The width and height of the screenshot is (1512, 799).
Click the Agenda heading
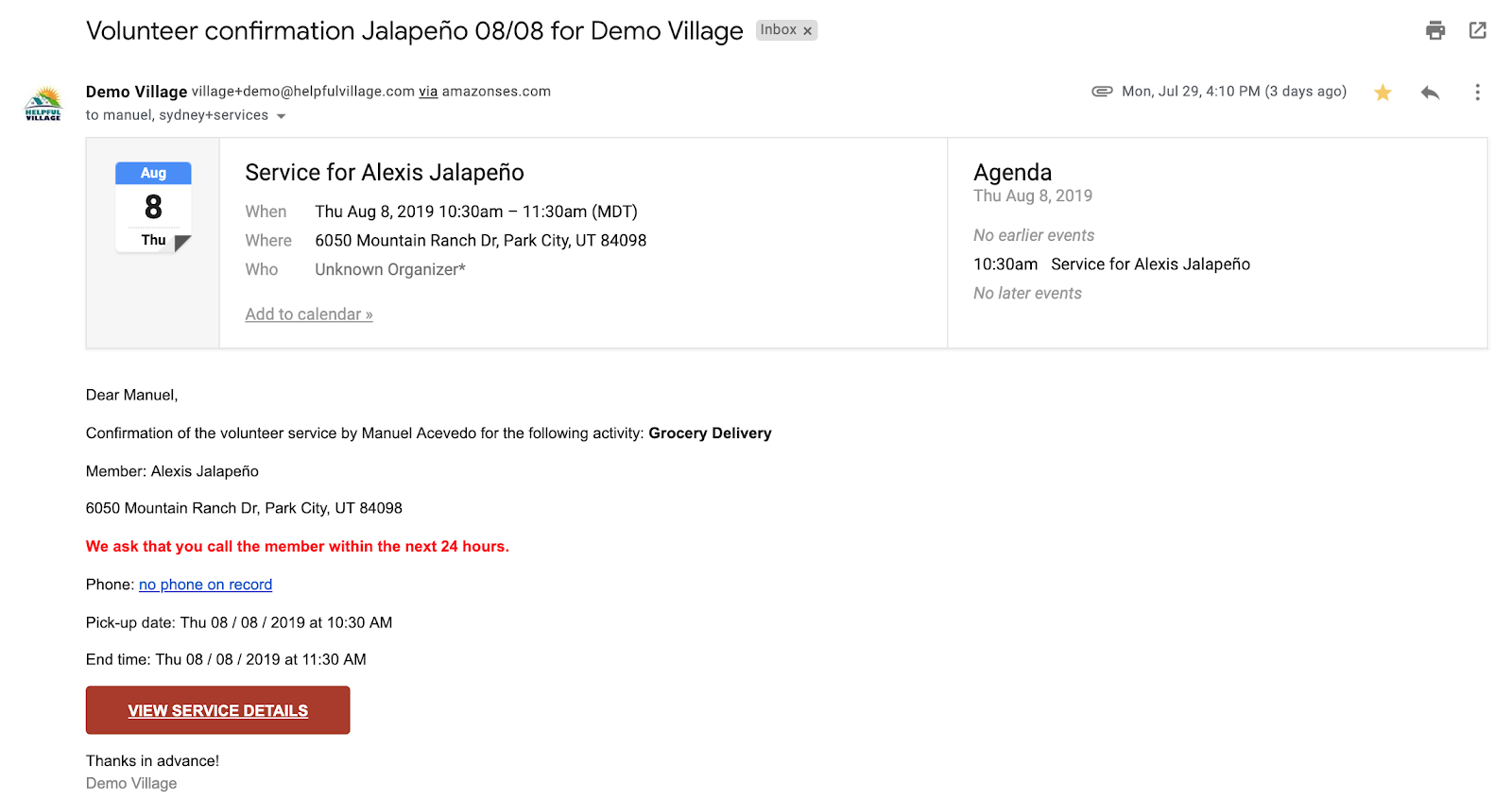pos(1012,173)
